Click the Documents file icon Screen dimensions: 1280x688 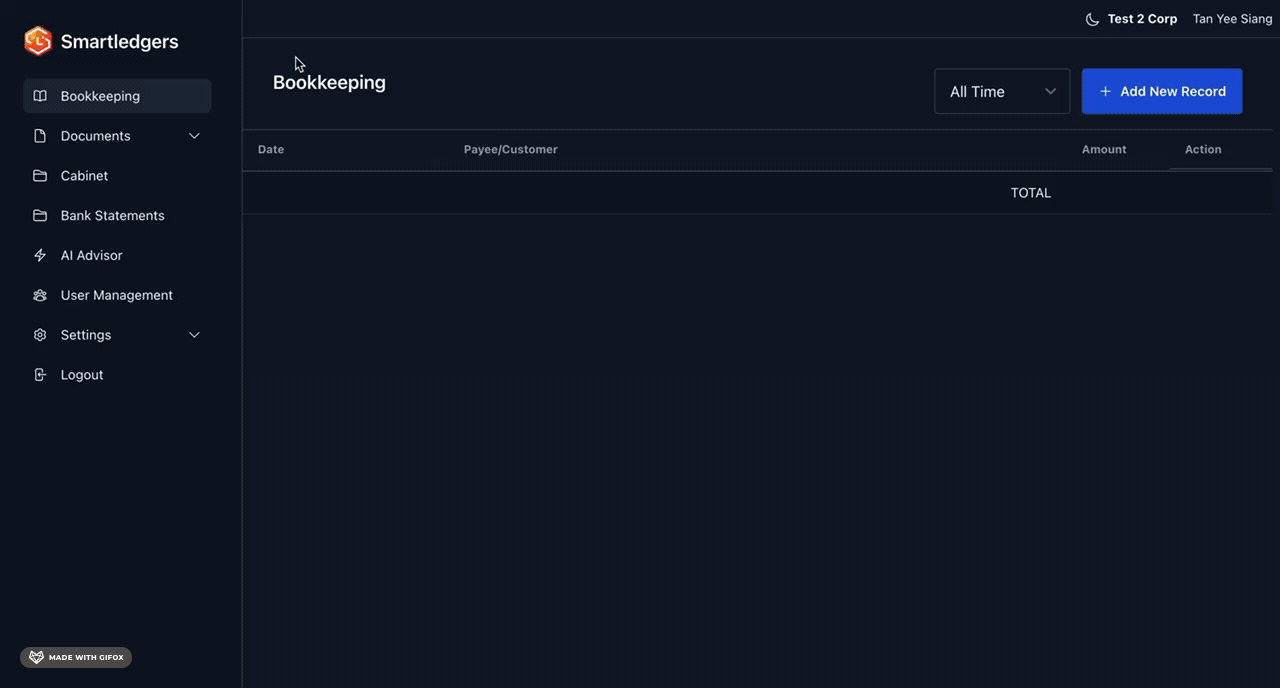point(40,136)
